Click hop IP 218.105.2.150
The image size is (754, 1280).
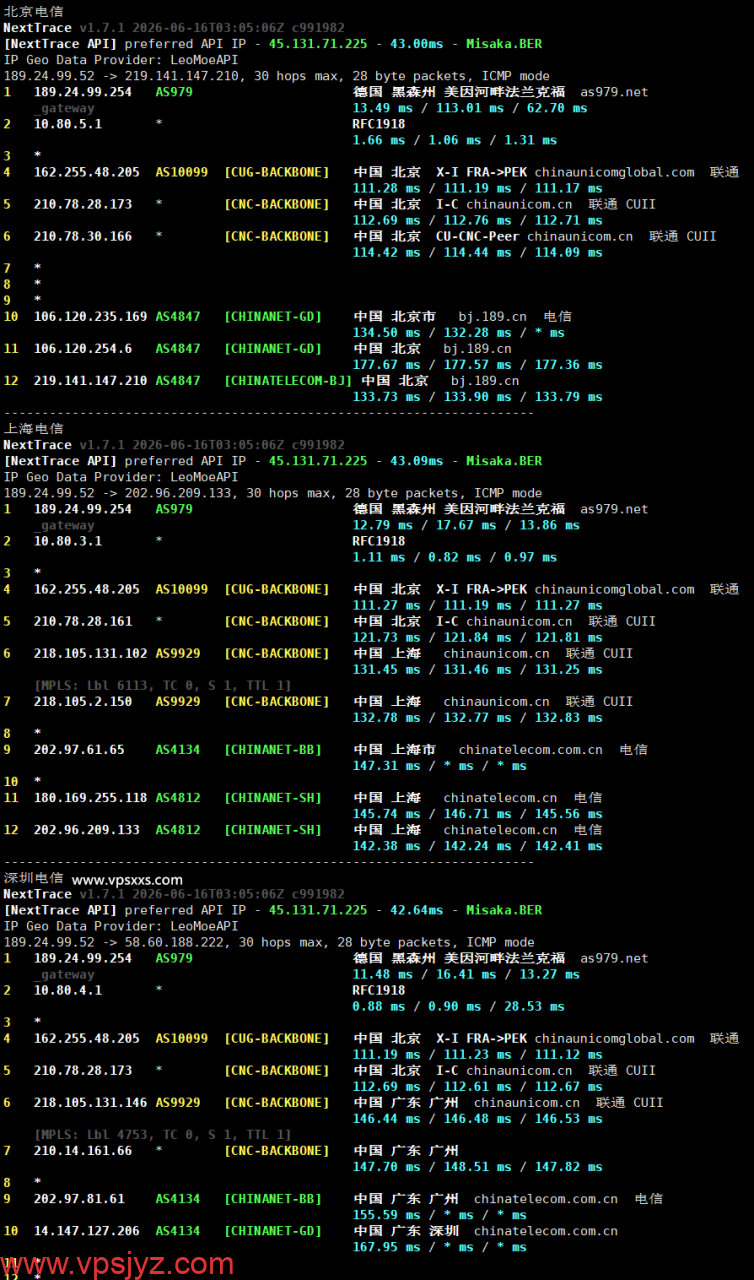83,701
